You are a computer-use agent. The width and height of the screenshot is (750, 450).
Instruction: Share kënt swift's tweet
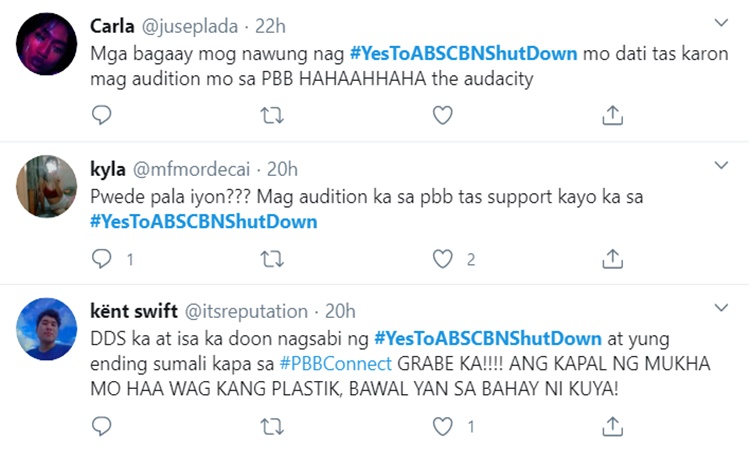(612, 427)
